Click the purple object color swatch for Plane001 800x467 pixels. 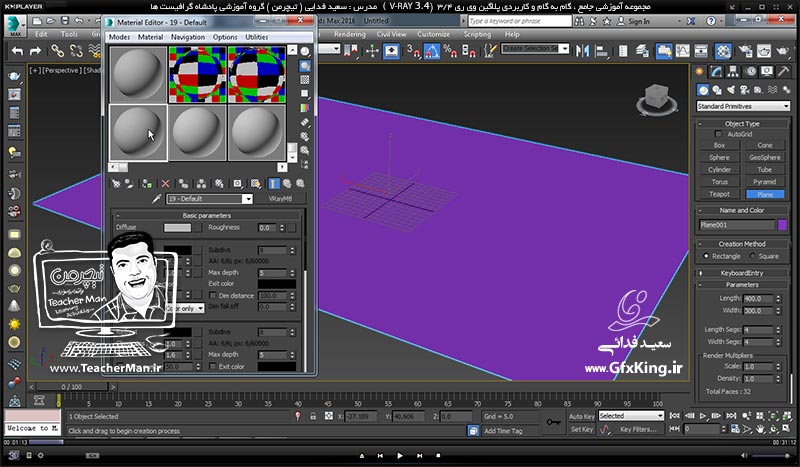pyautogui.click(x=782, y=225)
